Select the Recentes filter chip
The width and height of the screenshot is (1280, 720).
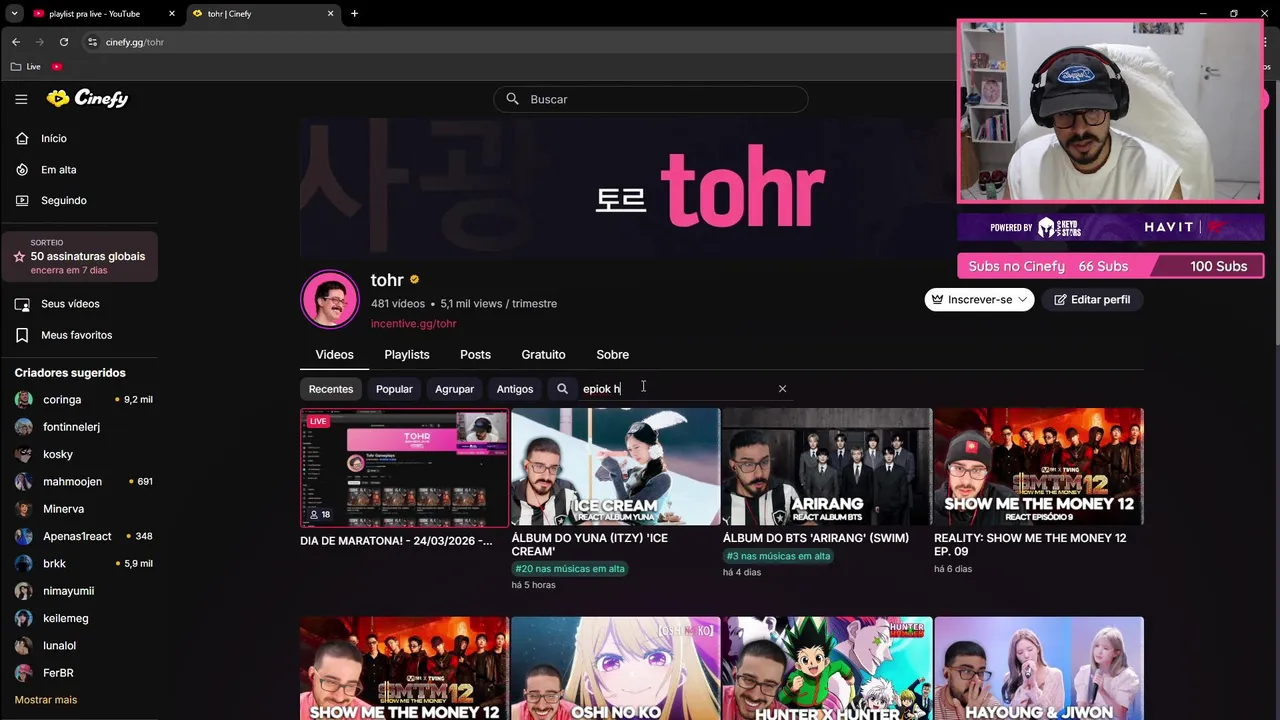(x=331, y=389)
